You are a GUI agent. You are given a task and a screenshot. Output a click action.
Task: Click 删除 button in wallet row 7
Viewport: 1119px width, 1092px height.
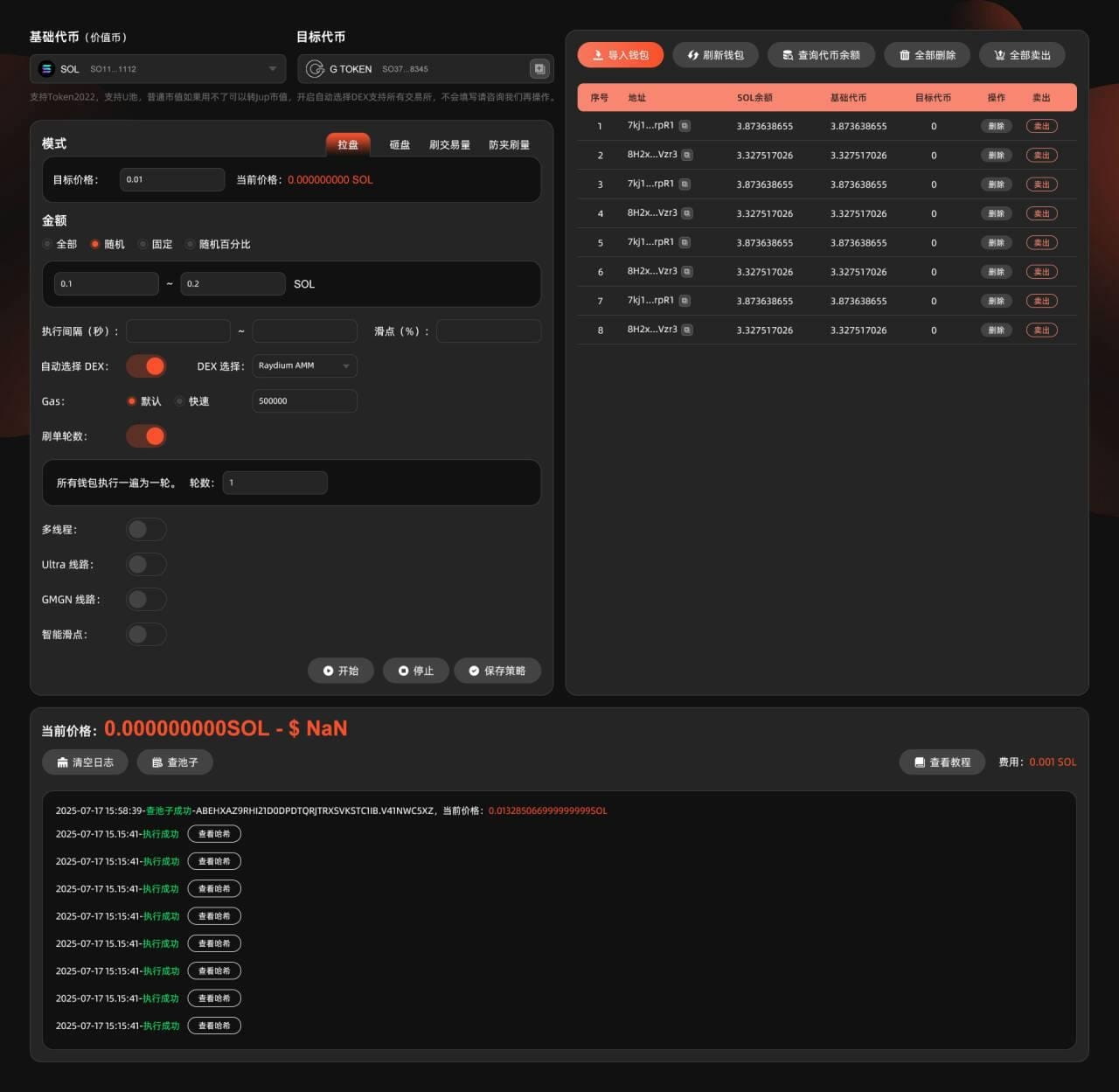[997, 301]
